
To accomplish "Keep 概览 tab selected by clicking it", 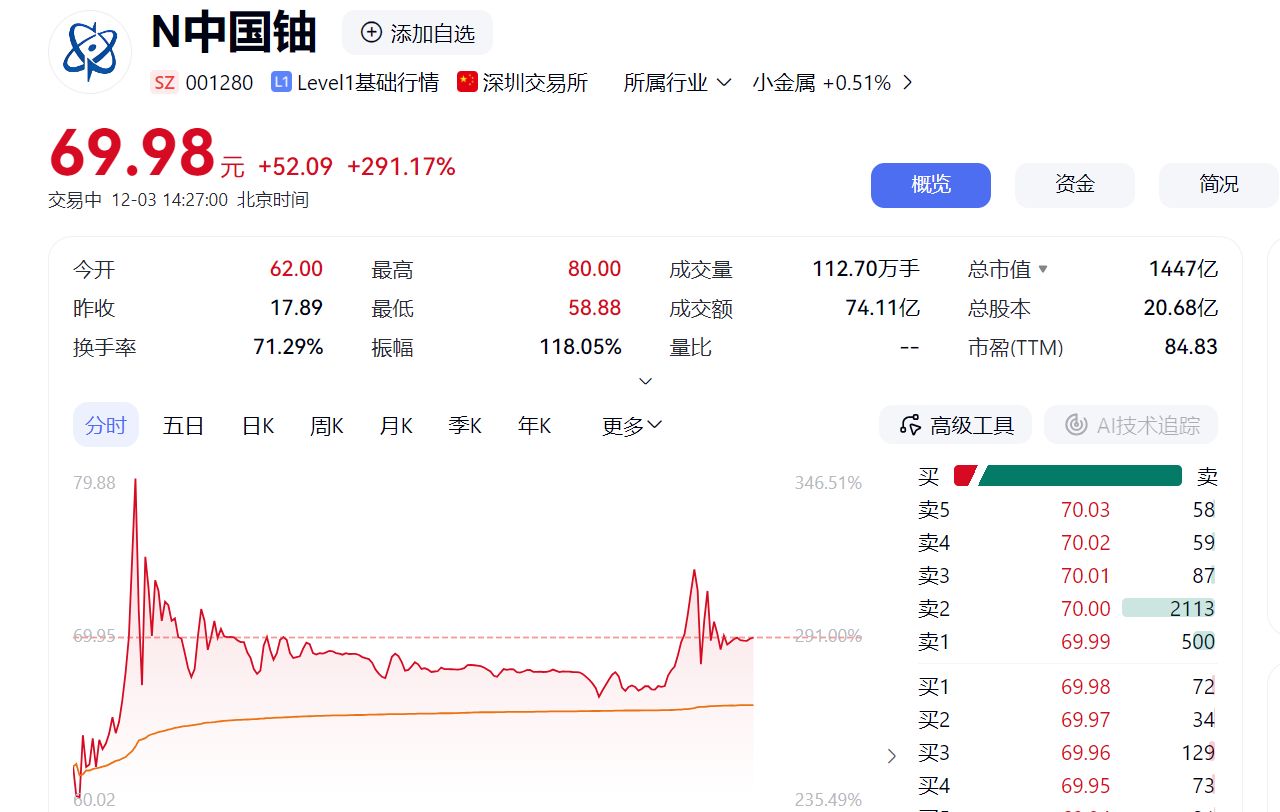I will (x=930, y=185).
